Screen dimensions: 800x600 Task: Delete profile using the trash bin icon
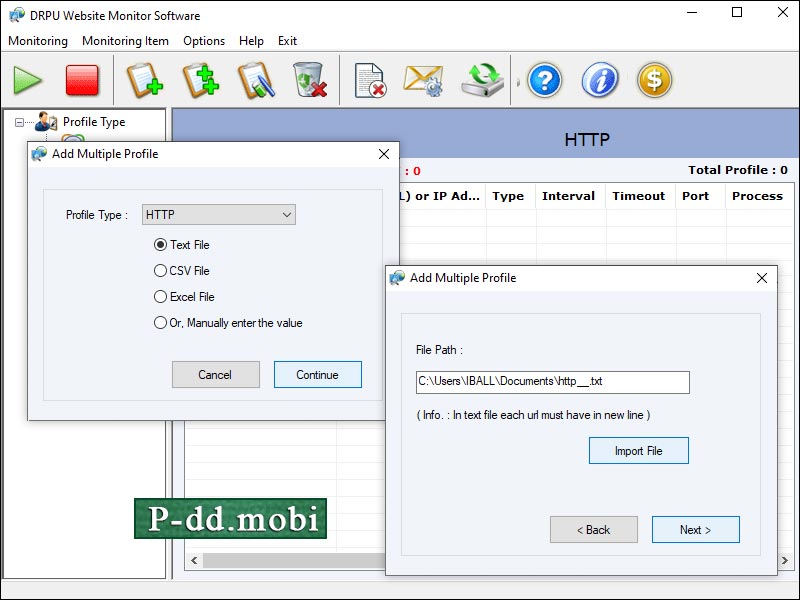(310, 80)
